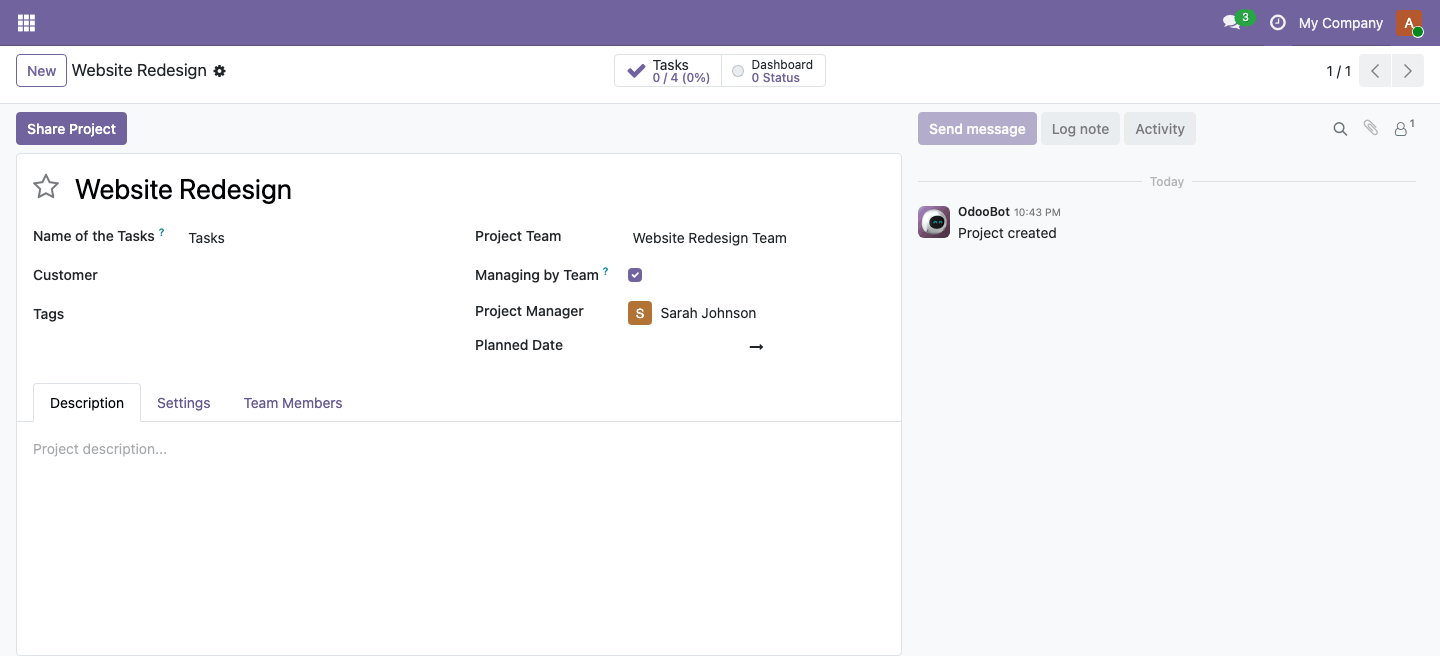
Task: Click Planned Date start field
Action: (x=686, y=346)
